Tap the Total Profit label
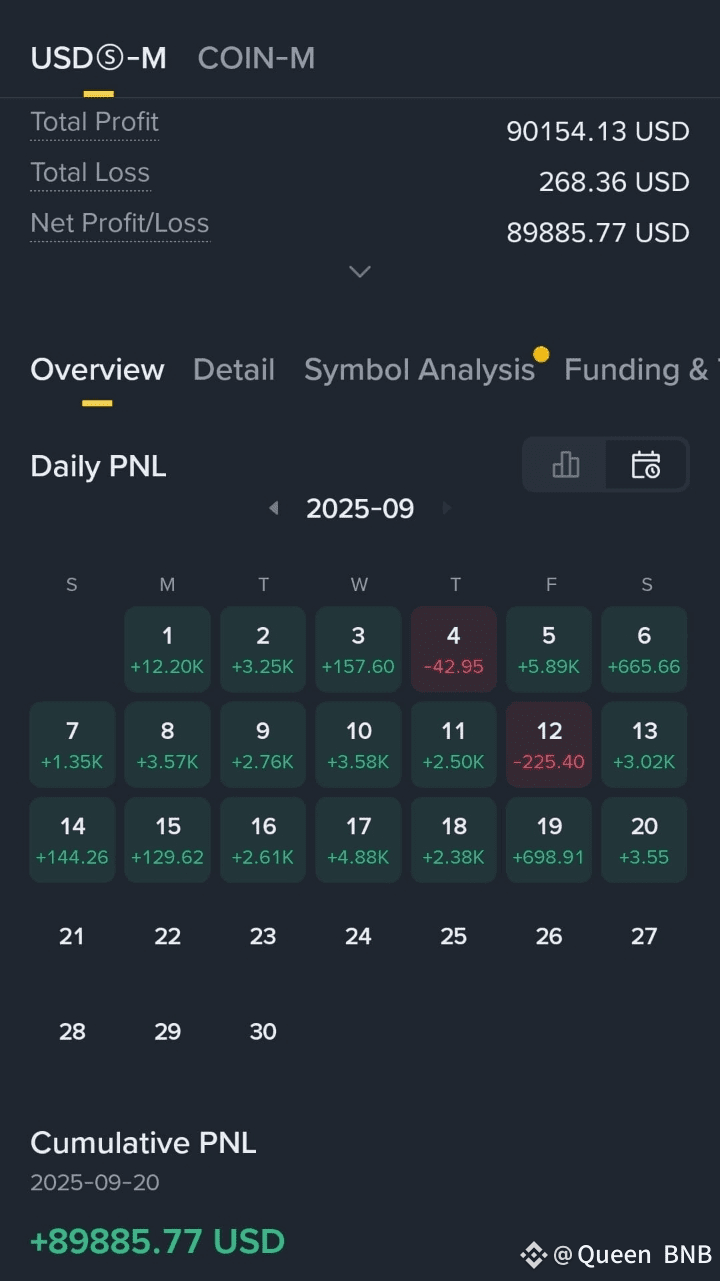This screenshot has height=1281, width=720. tap(95, 122)
